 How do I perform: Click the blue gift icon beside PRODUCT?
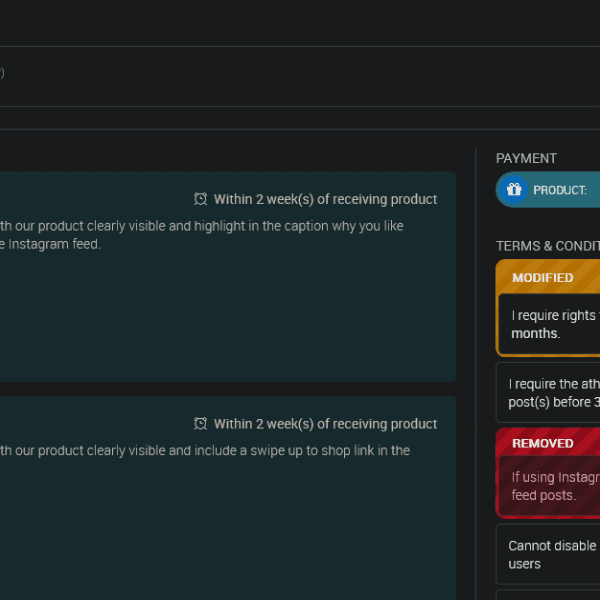pos(514,190)
